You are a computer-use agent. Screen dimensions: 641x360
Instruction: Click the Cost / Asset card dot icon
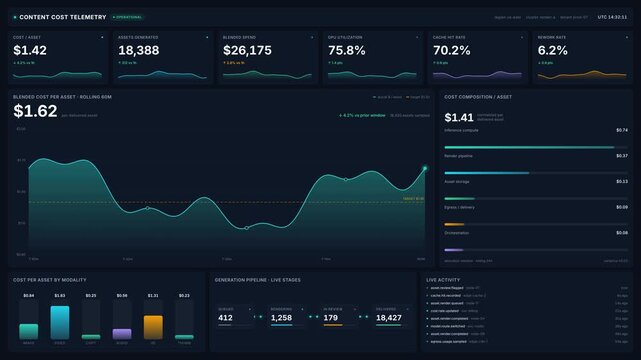pyautogui.click(x=102, y=37)
